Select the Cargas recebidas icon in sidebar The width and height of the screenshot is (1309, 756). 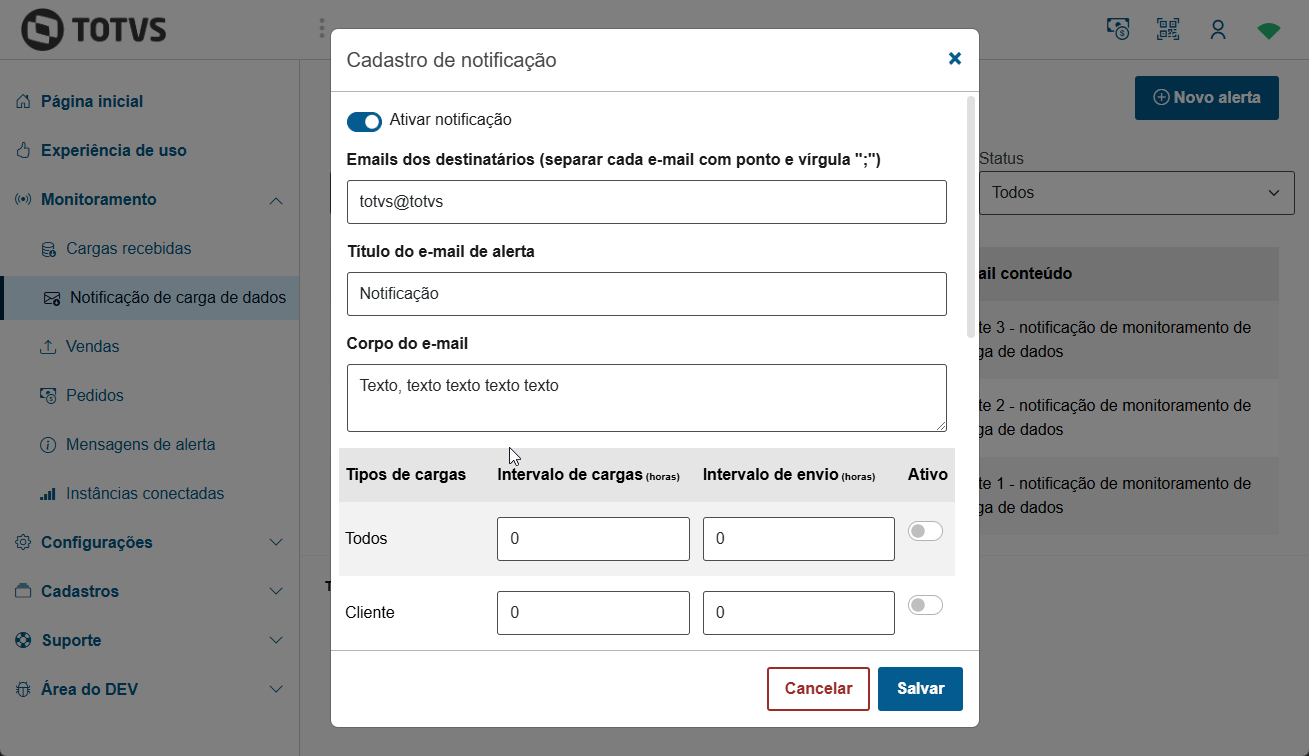pos(50,248)
